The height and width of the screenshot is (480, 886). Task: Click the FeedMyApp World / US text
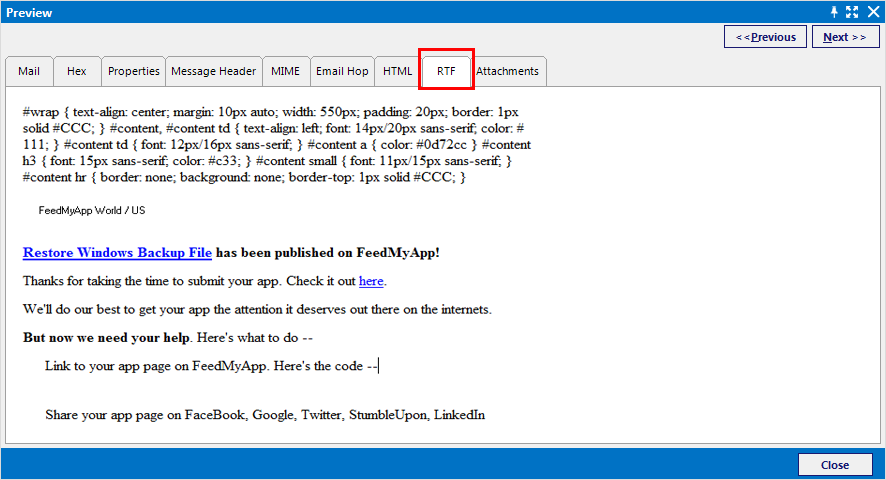point(92,210)
